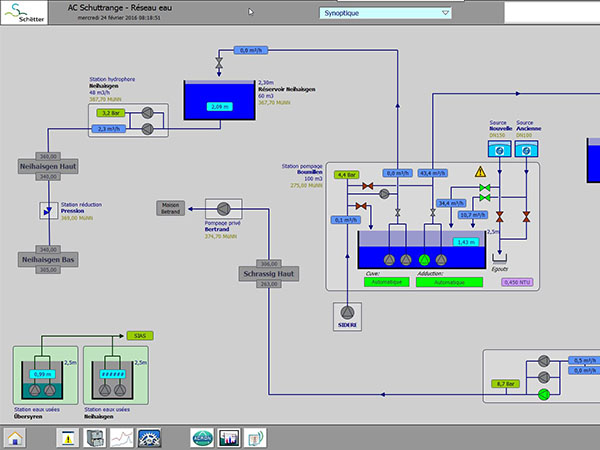Click the SIAS destination label
The width and height of the screenshot is (600, 450).
coord(140,336)
